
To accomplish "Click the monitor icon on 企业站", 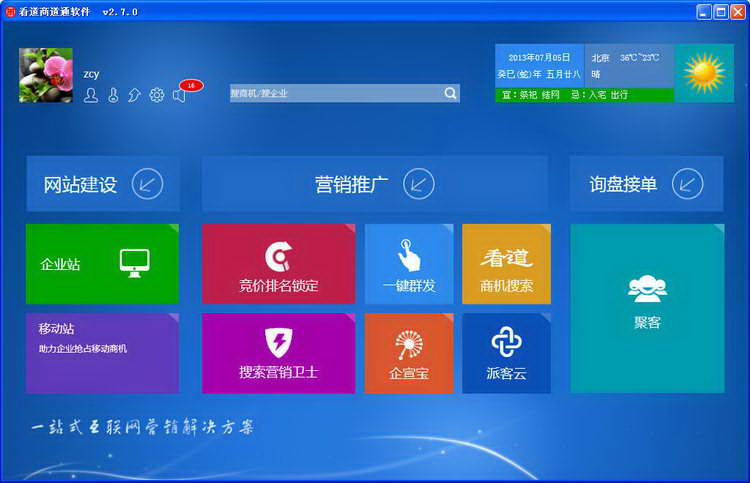I will (x=134, y=263).
